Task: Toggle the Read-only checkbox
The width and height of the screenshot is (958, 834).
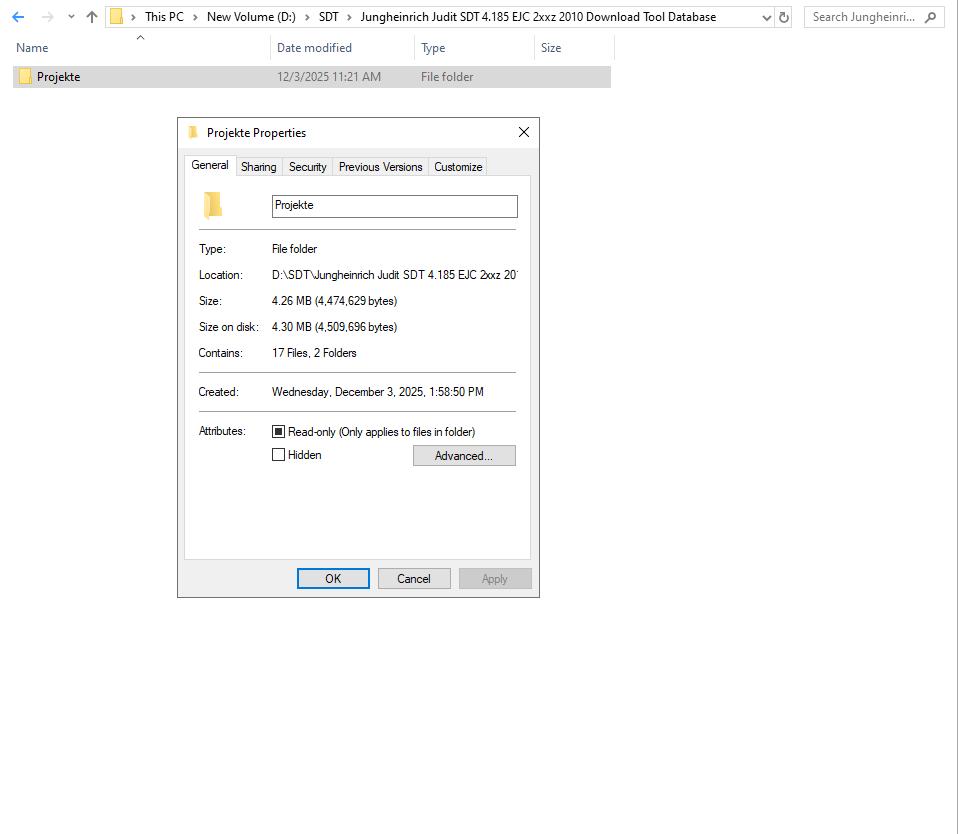Action: [279, 432]
